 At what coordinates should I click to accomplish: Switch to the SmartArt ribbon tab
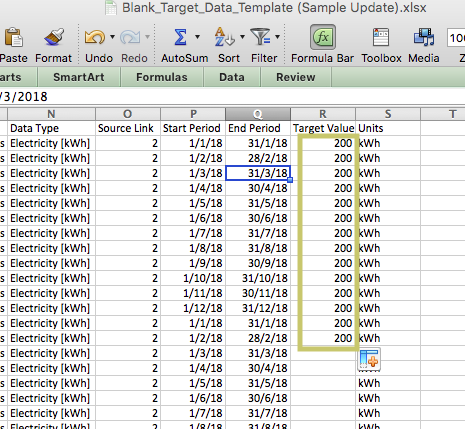click(79, 77)
